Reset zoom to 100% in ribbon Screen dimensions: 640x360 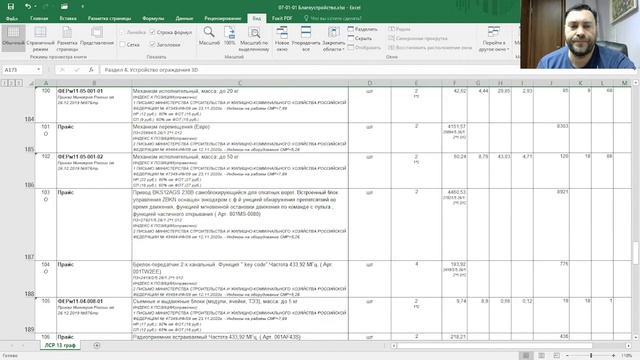tap(229, 36)
